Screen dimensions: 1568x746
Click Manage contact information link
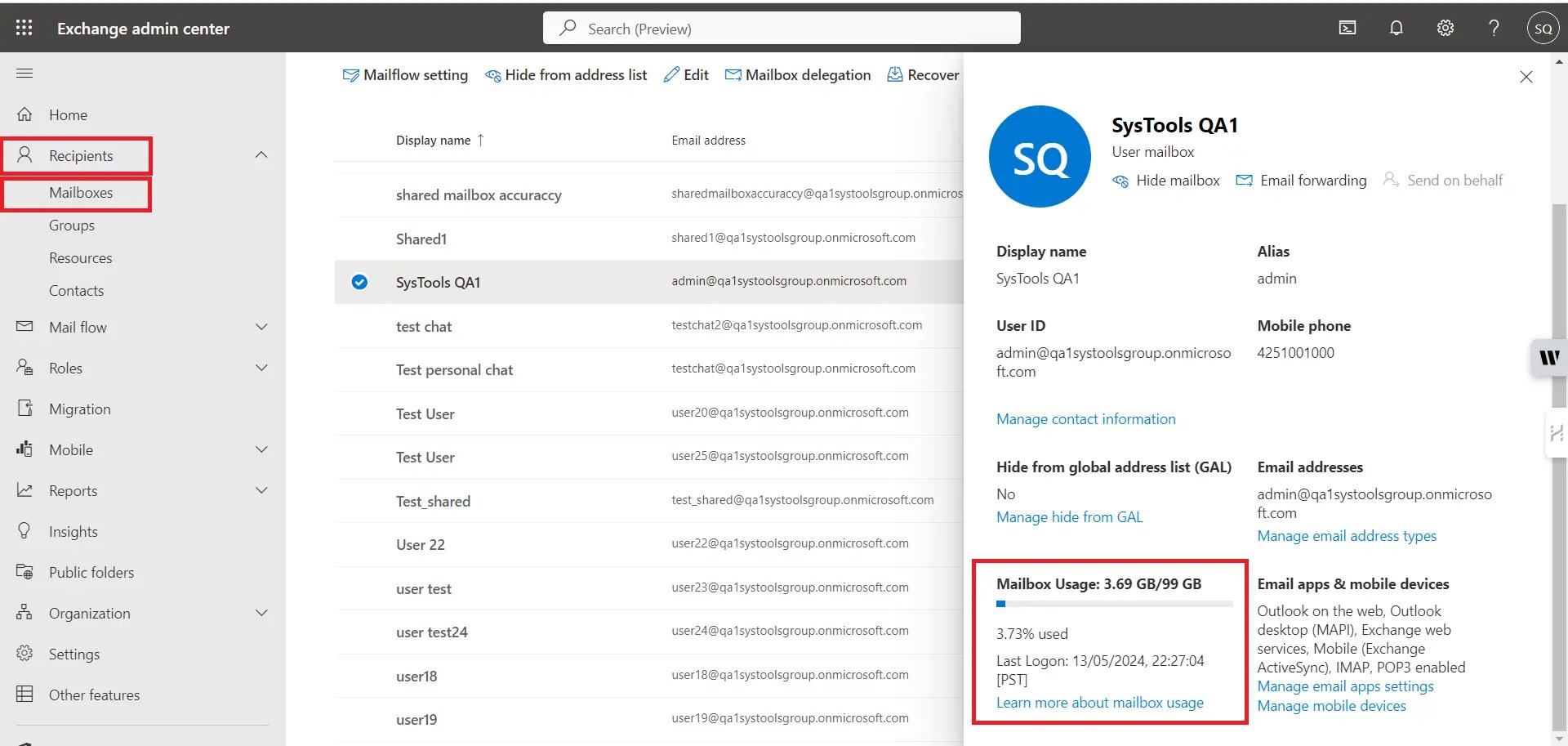[1085, 418]
